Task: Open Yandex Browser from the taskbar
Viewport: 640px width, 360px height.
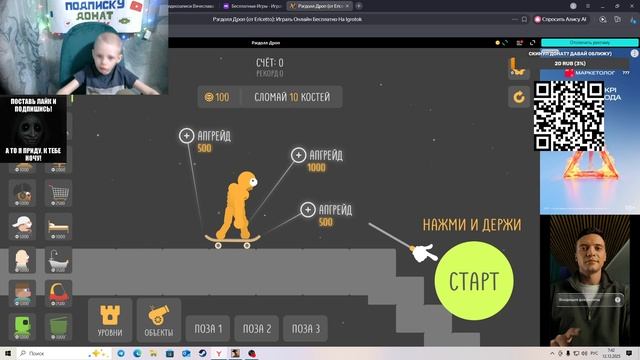Action: 219,353
